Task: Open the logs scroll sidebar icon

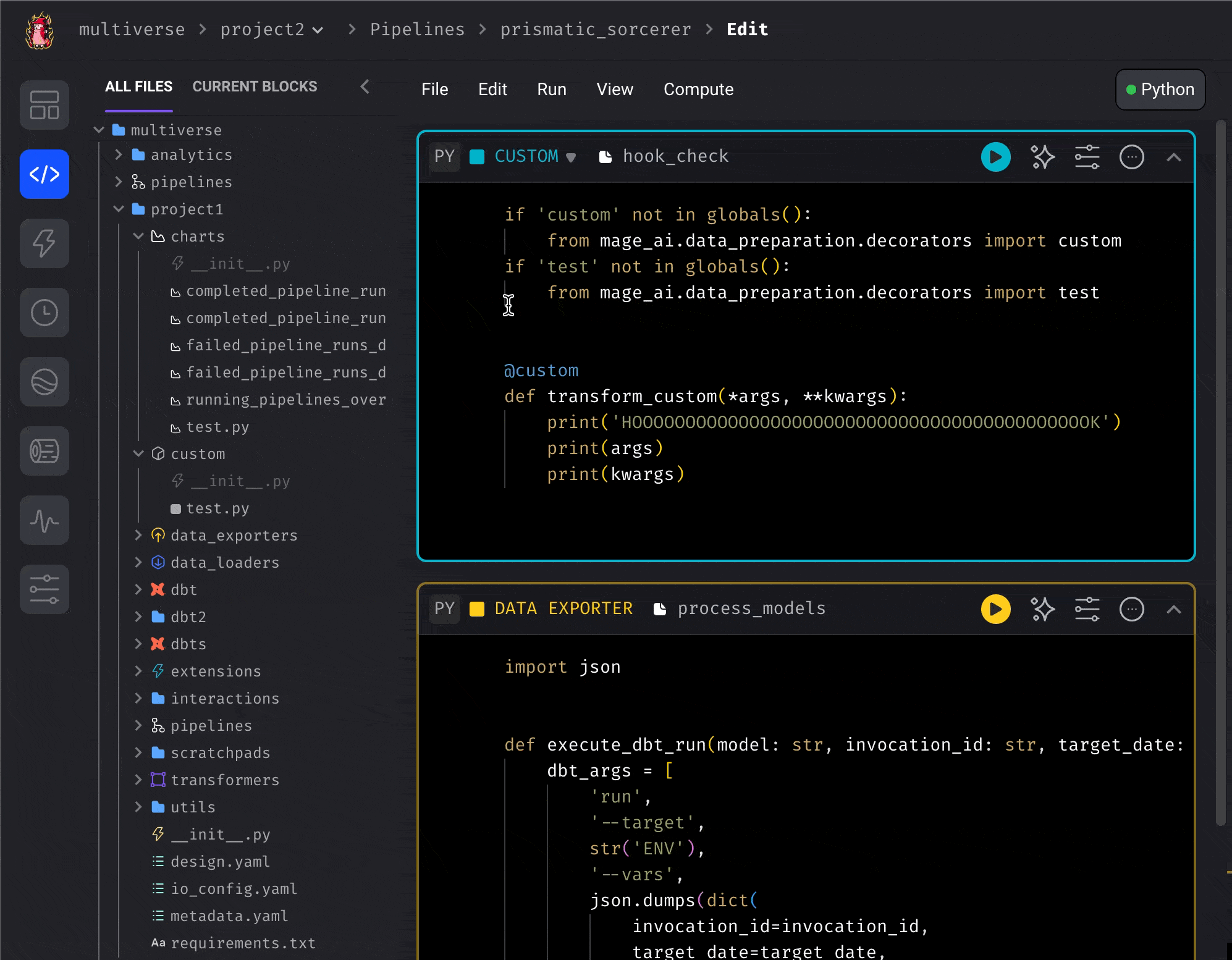Action: pyautogui.click(x=44, y=451)
